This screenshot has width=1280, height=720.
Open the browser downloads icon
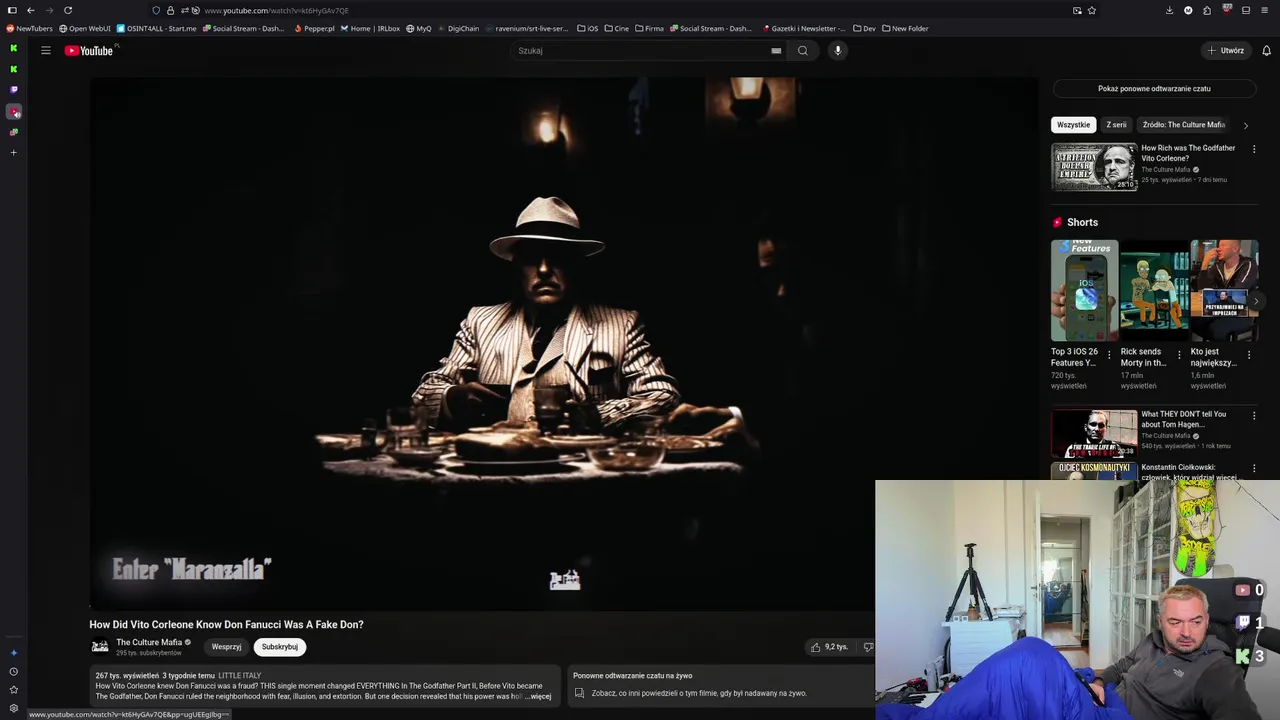coord(1169,10)
